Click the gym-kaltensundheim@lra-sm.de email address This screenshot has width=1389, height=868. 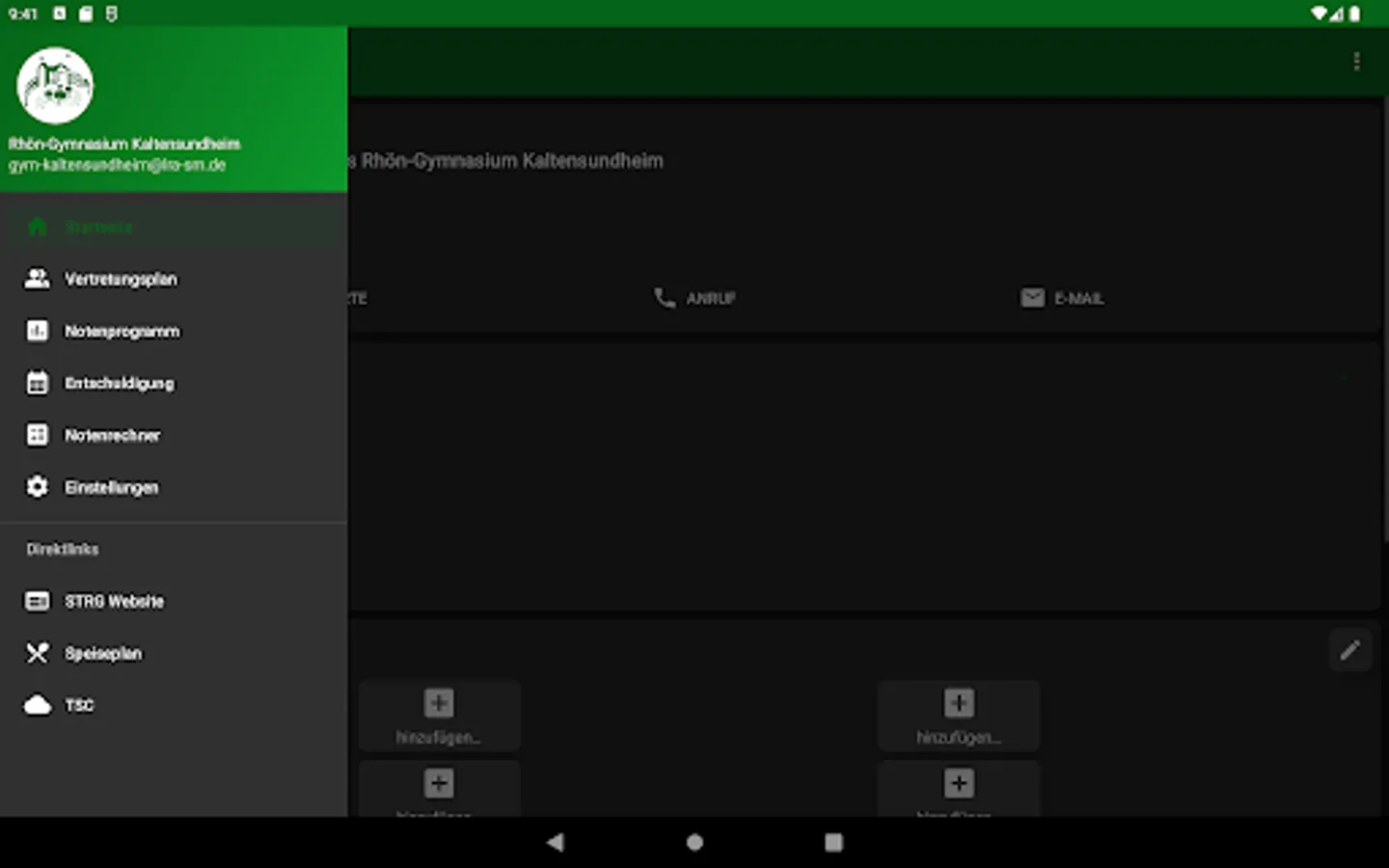(118, 165)
